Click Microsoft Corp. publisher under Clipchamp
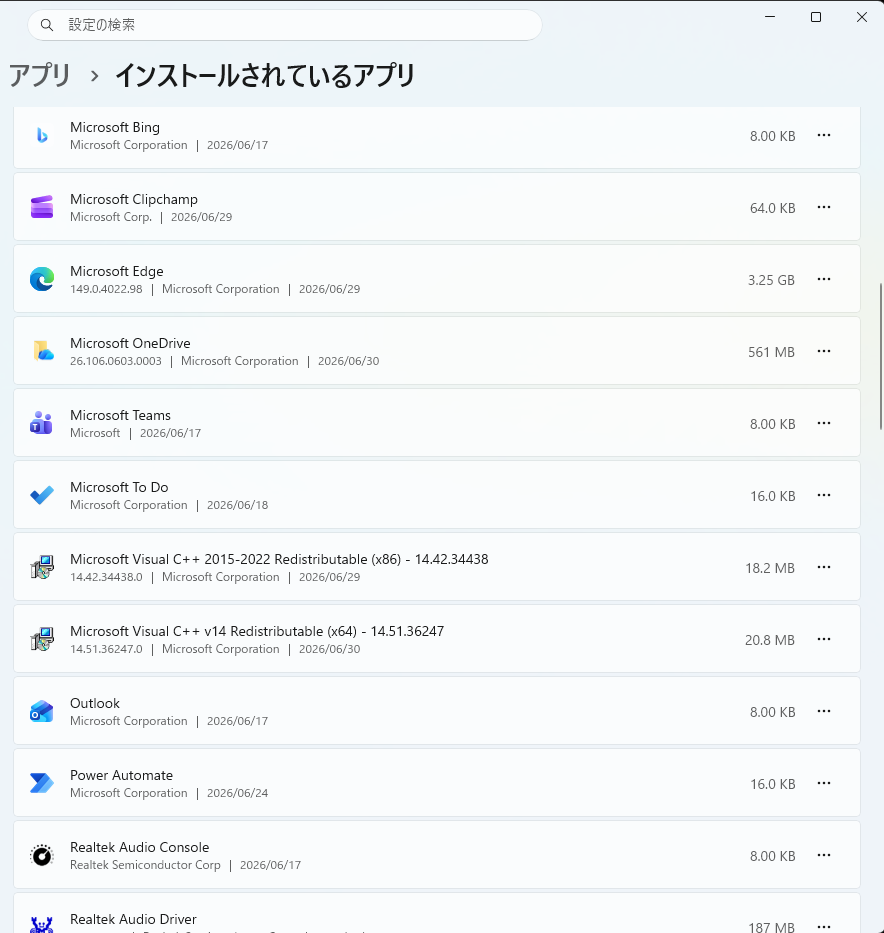The height and width of the screenshot is (933, 884). click(x=111, y=217)
